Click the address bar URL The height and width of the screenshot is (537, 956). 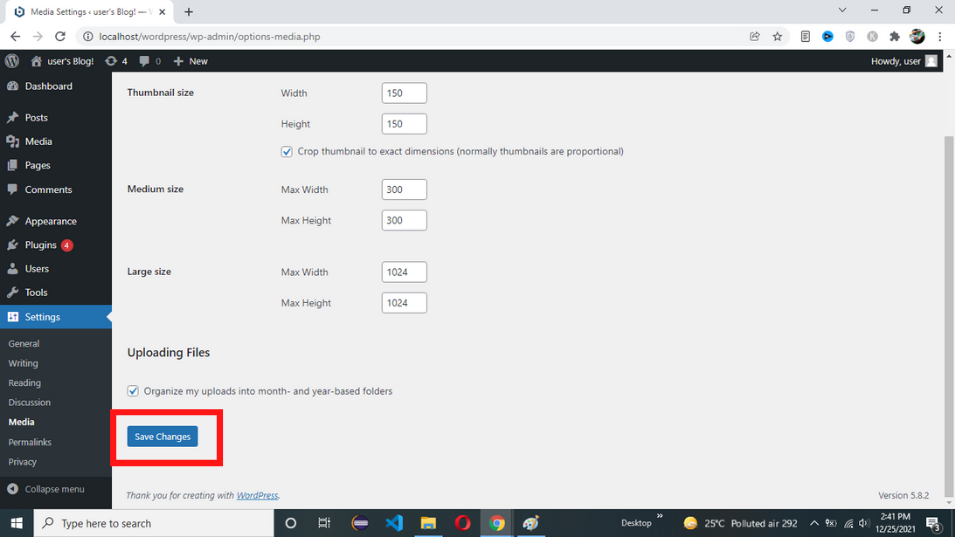209,37
